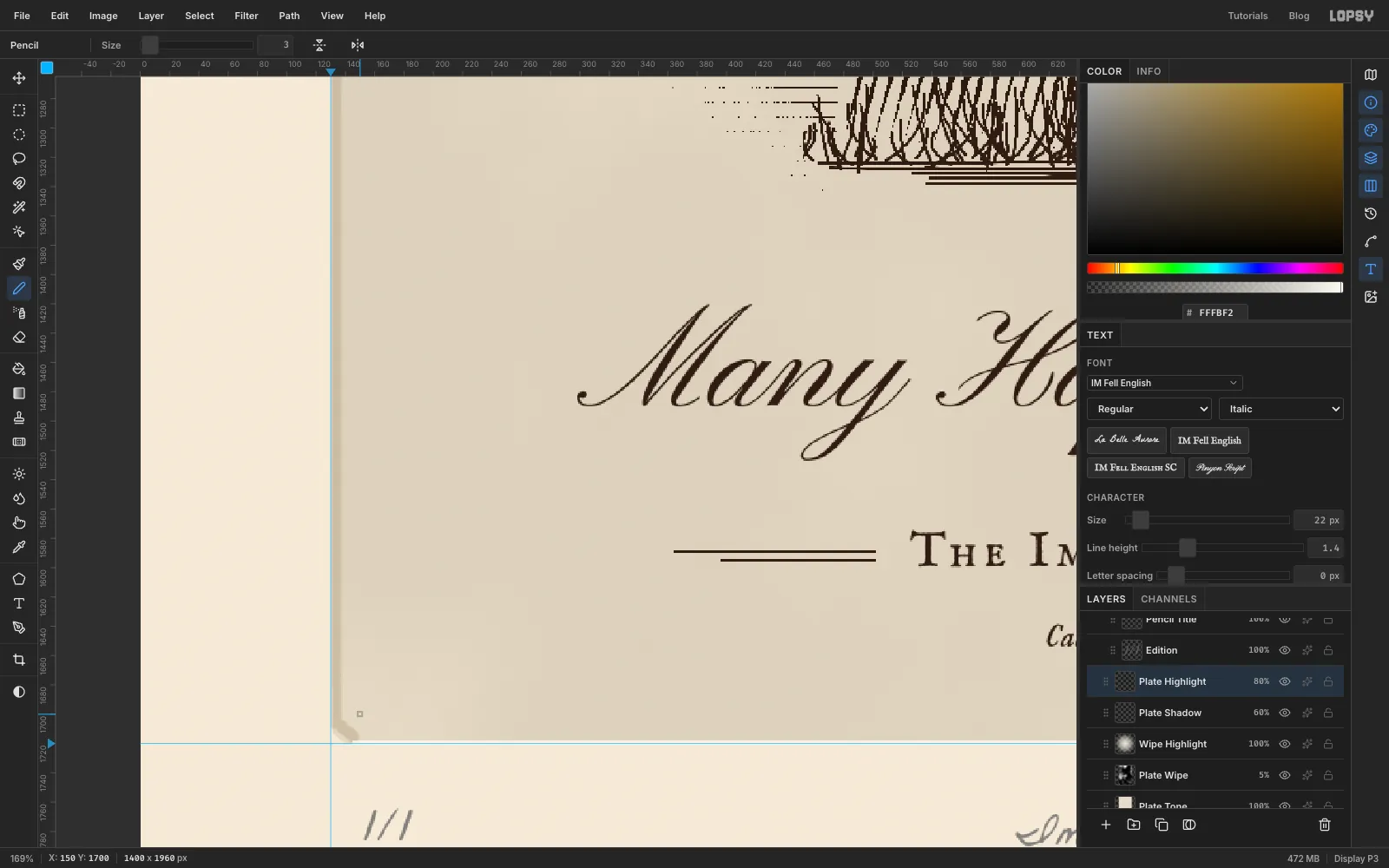This screenshot has height=868, width=1389.
Task: Lock the Edition layer
Action: pyautogui.click(x=1328, y=650)
